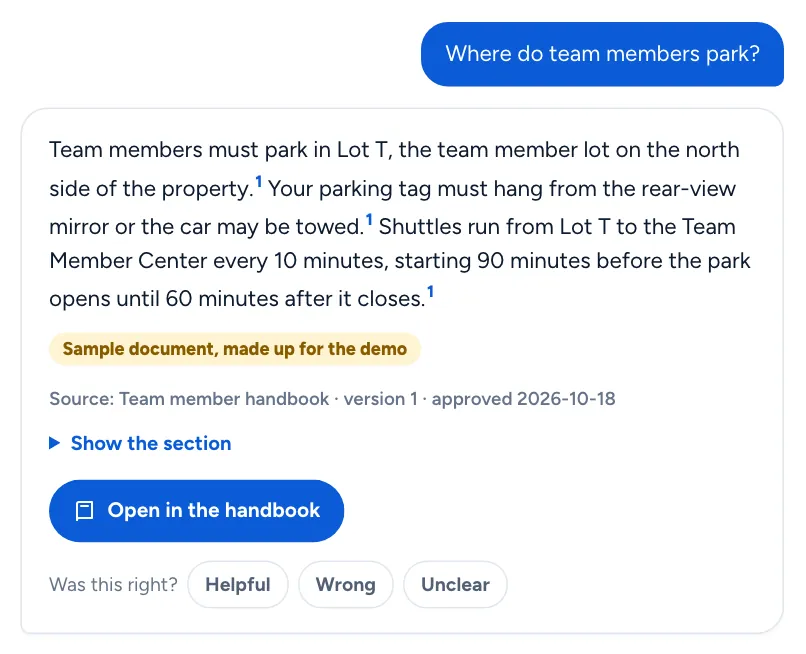Mark the answer as Wrong
The width and height of the screenshot is (806, 654).
click(x=345, y=585)
